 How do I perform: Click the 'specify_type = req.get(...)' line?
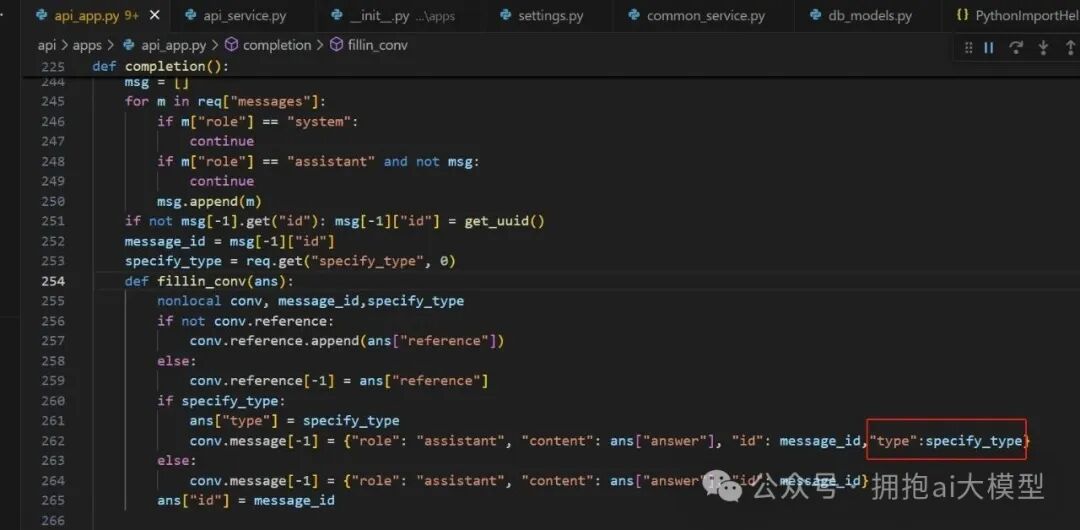[x=290, y=261]
